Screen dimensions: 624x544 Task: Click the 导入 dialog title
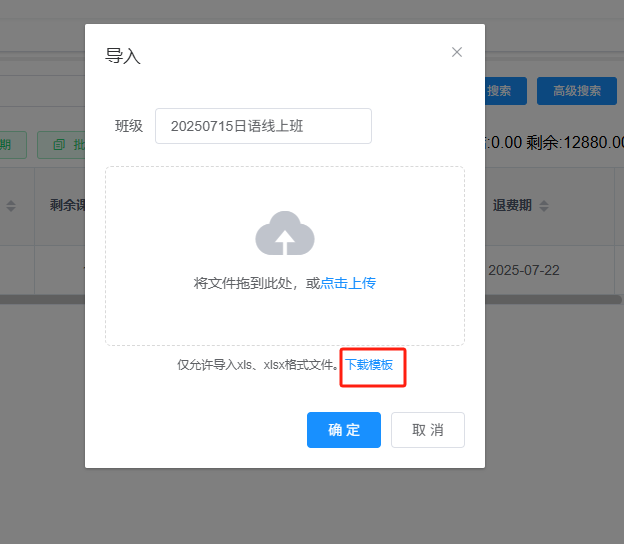(x=123, y=56)
